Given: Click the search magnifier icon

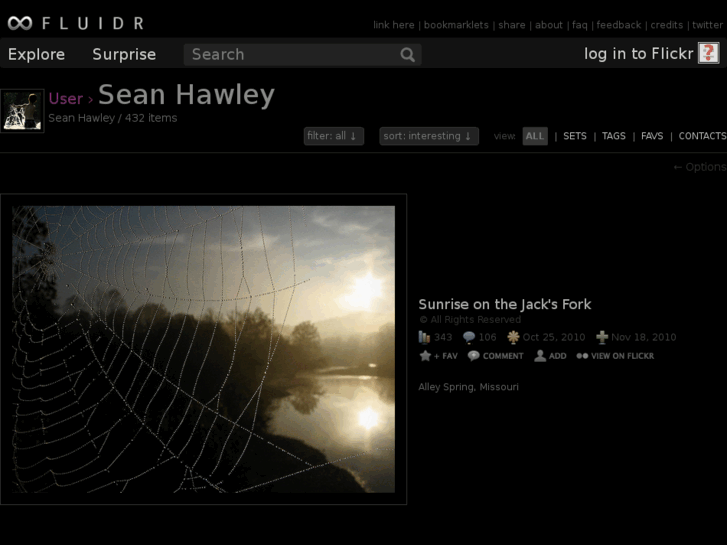Looking at the screenshot, I should [x=407, y=55].
